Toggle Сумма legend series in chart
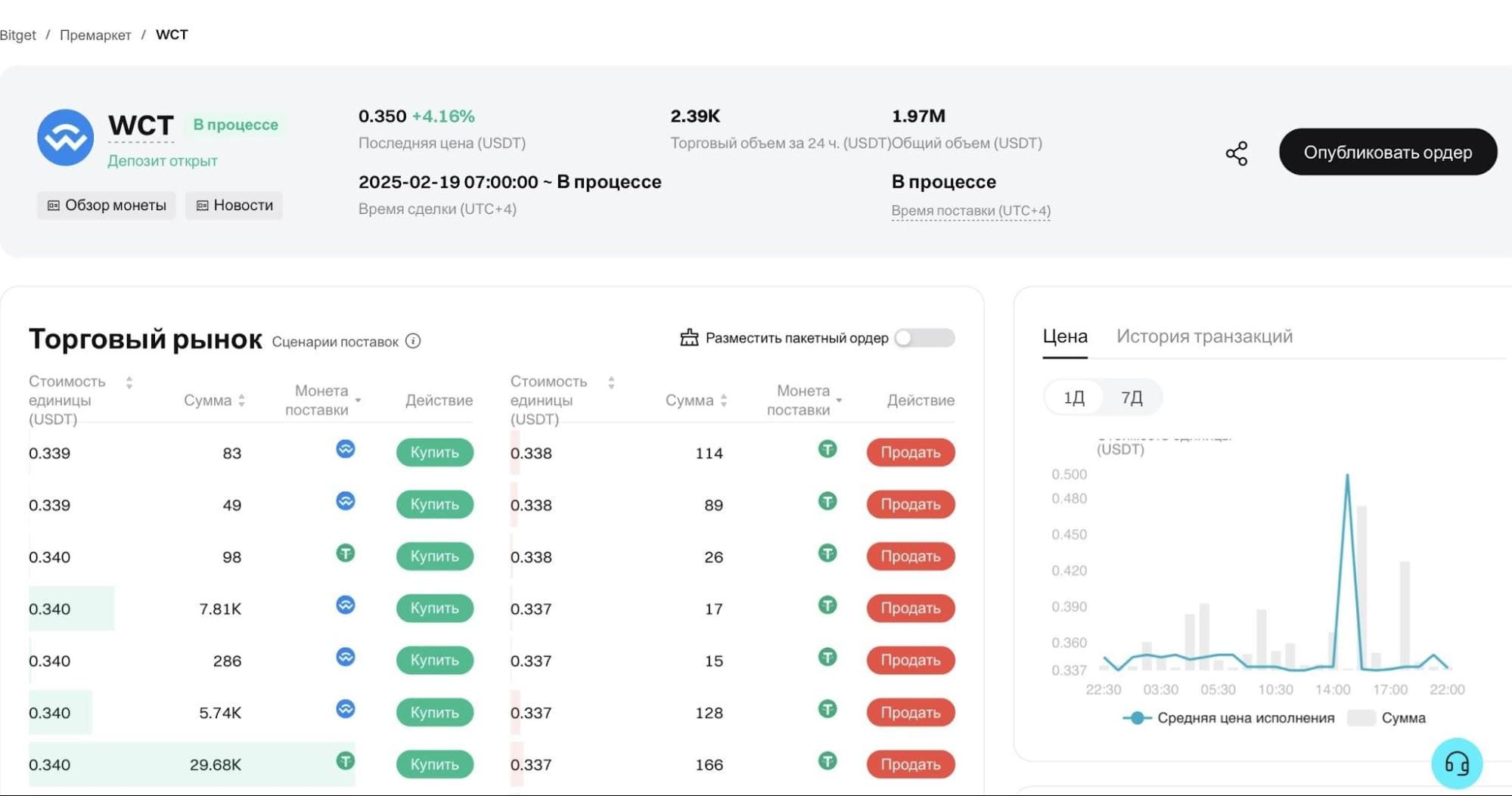The width and height of the screenshot is (1512, 796). [1386, 718]
